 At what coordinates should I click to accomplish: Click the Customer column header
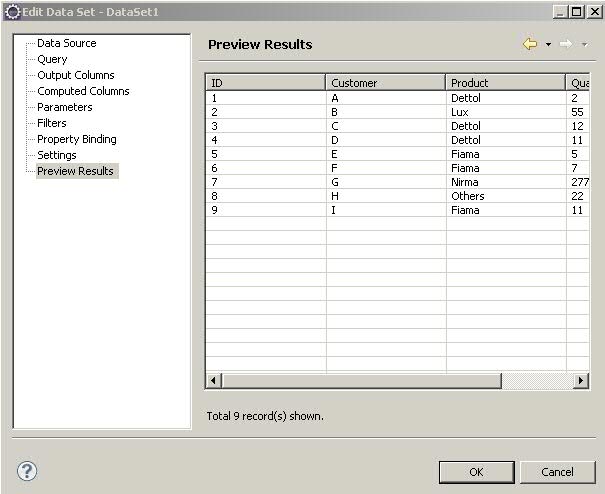pos(385,83)
